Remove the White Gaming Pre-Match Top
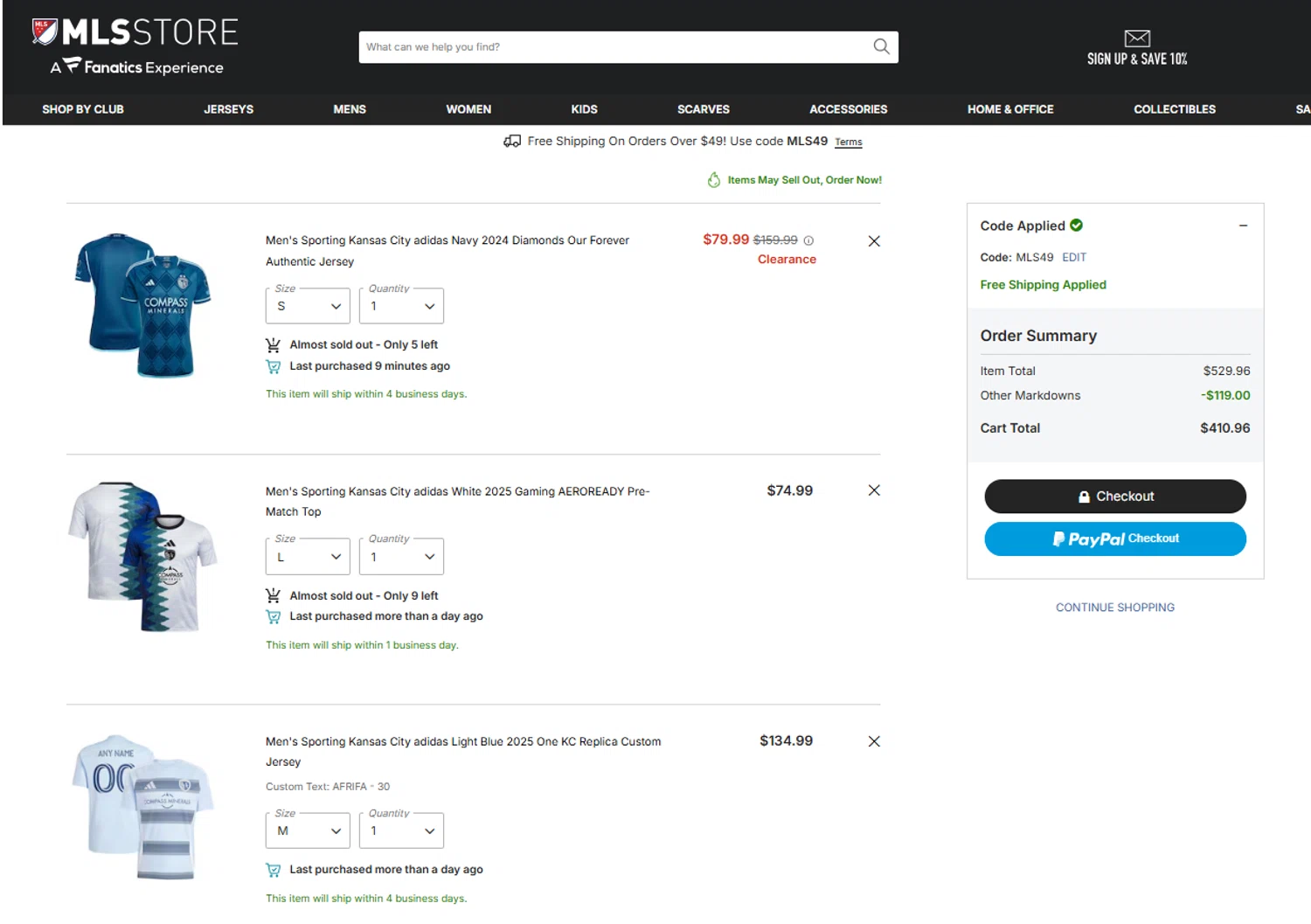Image resolution: width=1311 pixels, height=924 pixels. [873, 490]
